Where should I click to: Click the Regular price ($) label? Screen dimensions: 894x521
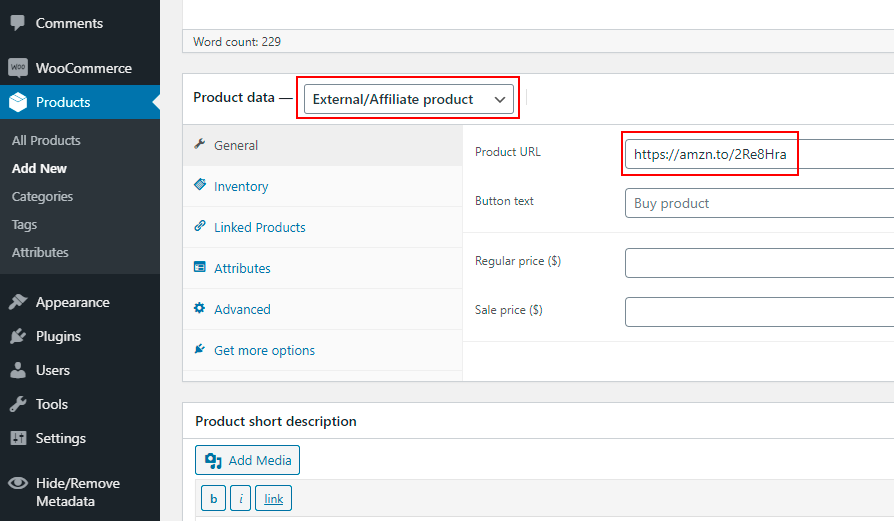pyautogui.click(x=518, y=261)
